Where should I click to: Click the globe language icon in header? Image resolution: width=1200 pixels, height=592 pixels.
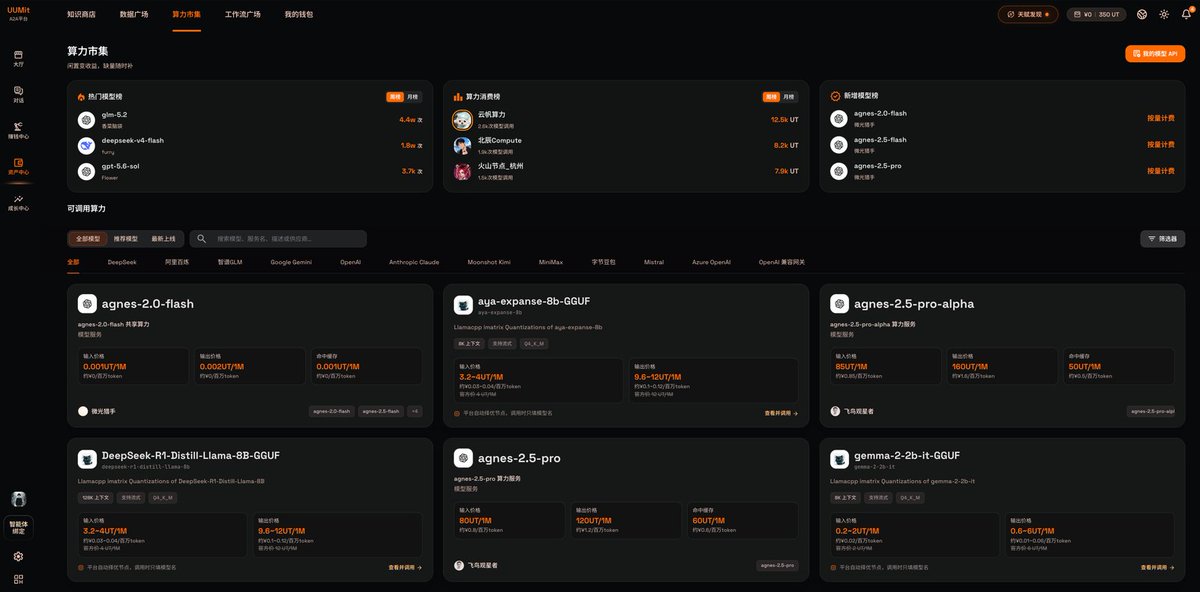[x=1142, y=14]
